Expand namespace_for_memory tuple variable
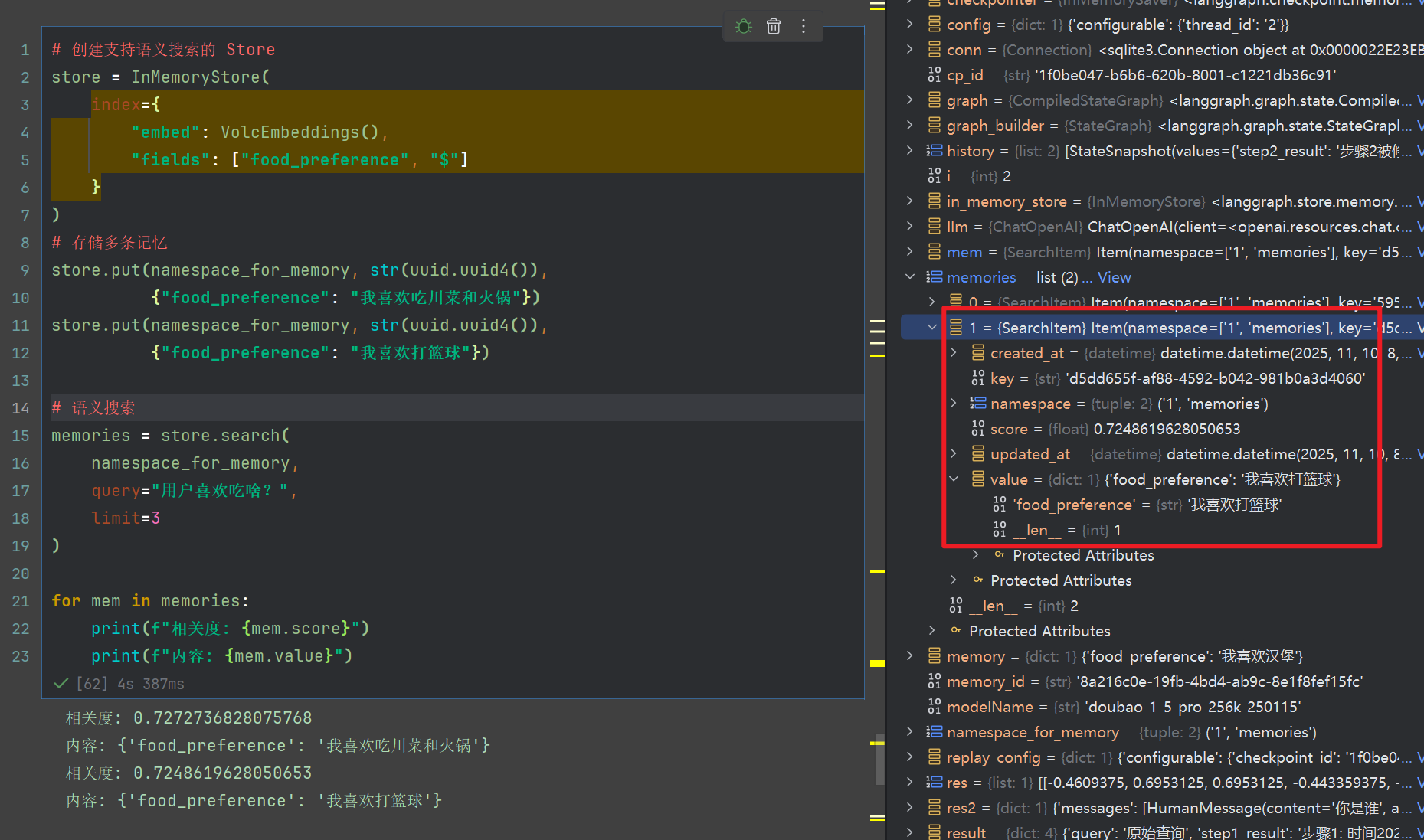This screenshot has height=840, width=1424. (909, 732)
